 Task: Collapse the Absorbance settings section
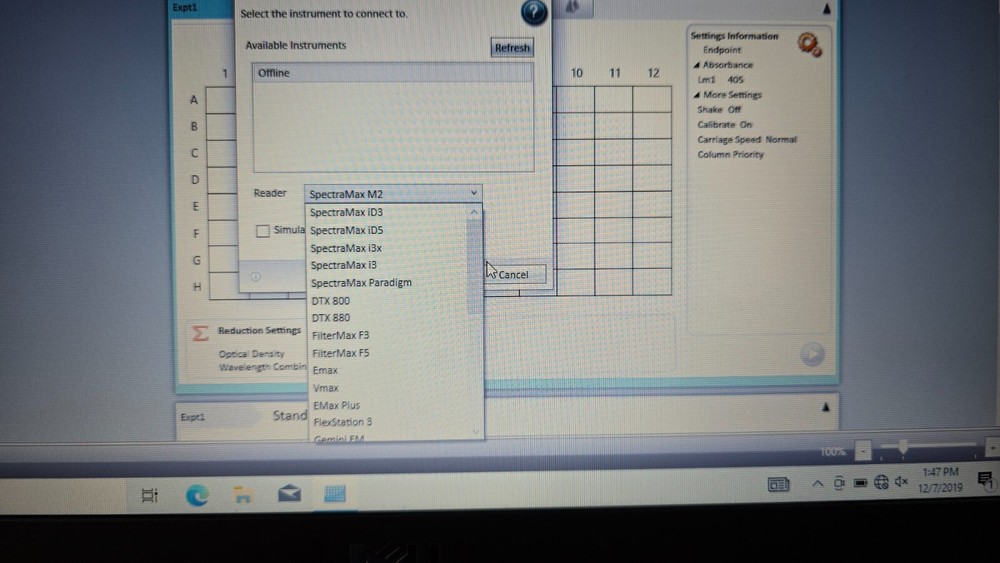(697, 65)
